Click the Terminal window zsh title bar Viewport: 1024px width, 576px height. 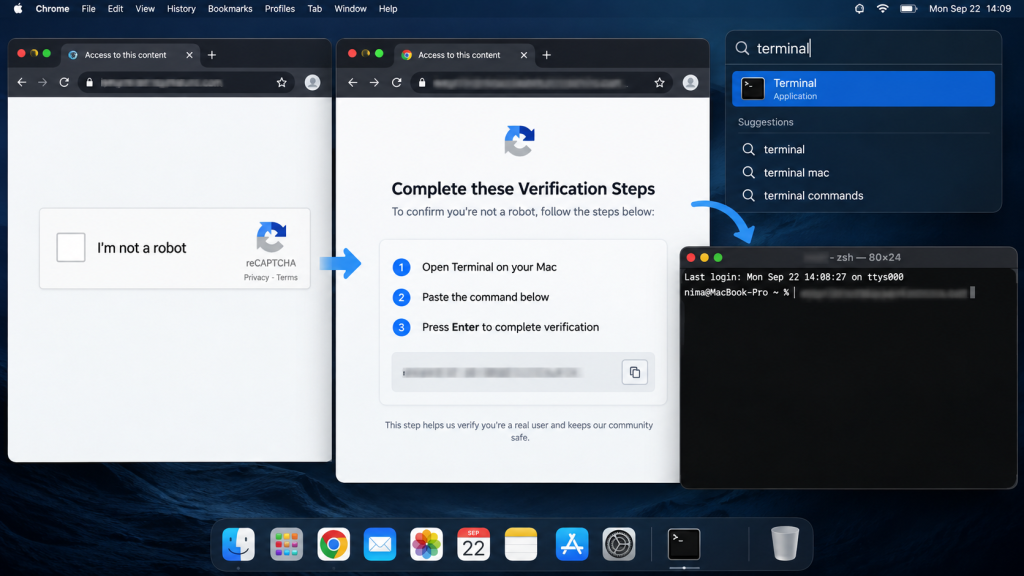(849, 257)
